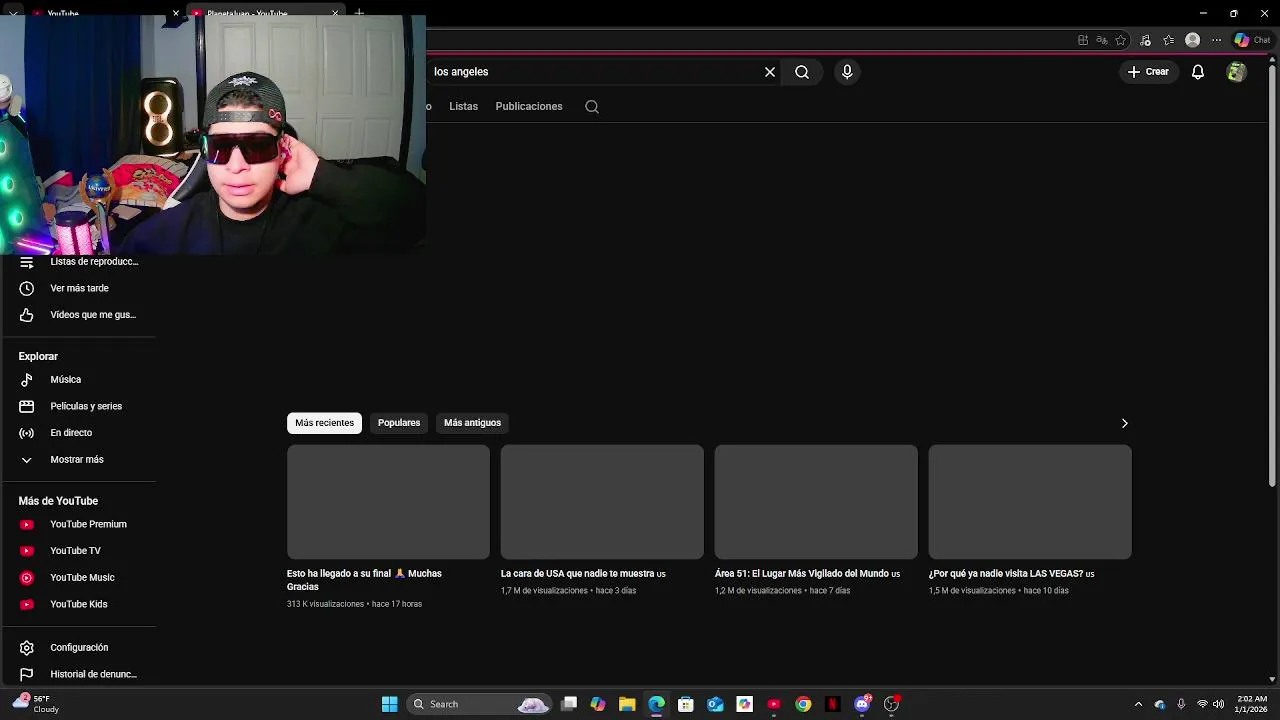
Task: Click the next arrow on video row
Action: pos(1124,423)
